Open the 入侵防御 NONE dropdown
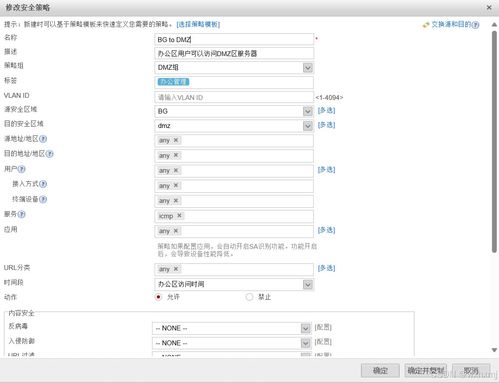 point(305,343)
